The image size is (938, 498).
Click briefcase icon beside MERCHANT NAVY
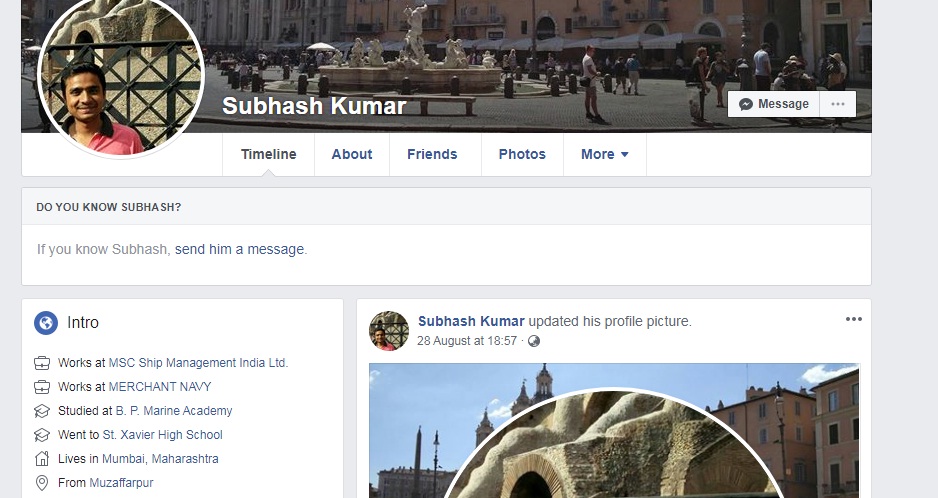42,387
